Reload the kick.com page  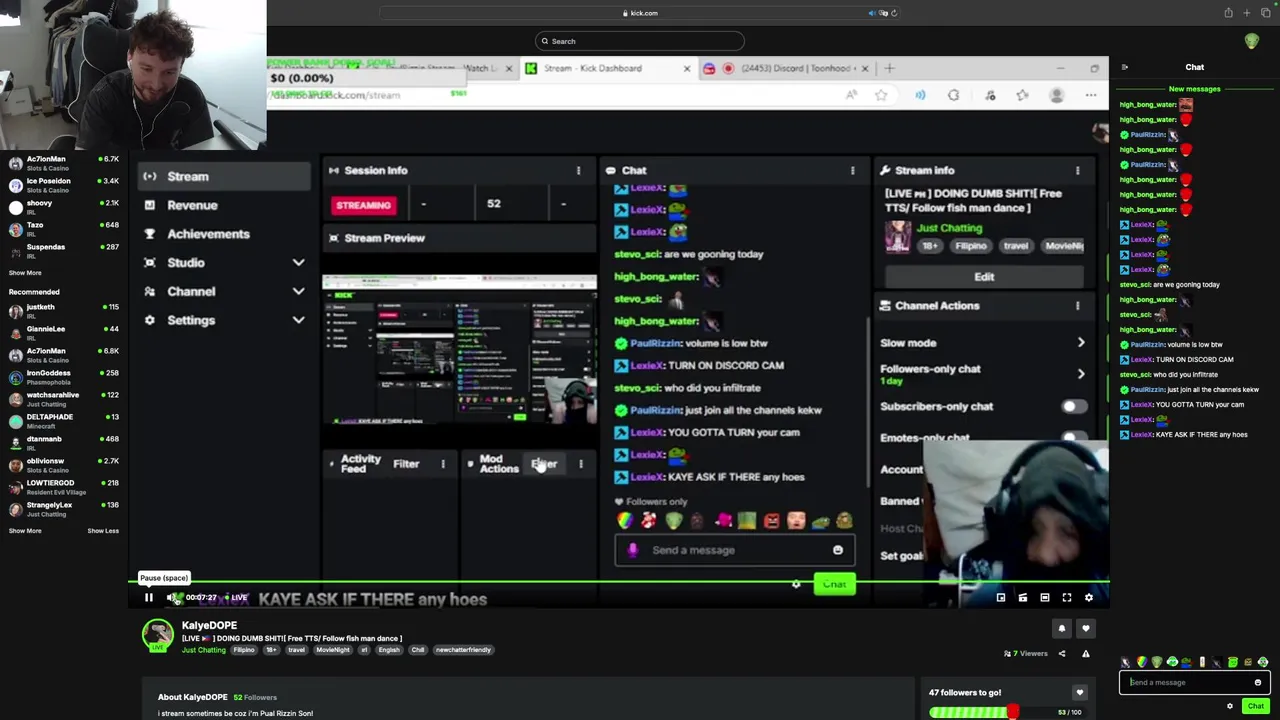(893, 13)
